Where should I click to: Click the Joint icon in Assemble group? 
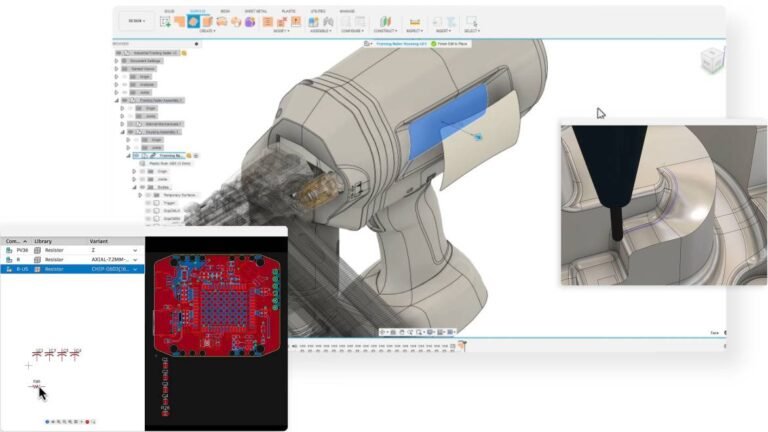point(328,22)
